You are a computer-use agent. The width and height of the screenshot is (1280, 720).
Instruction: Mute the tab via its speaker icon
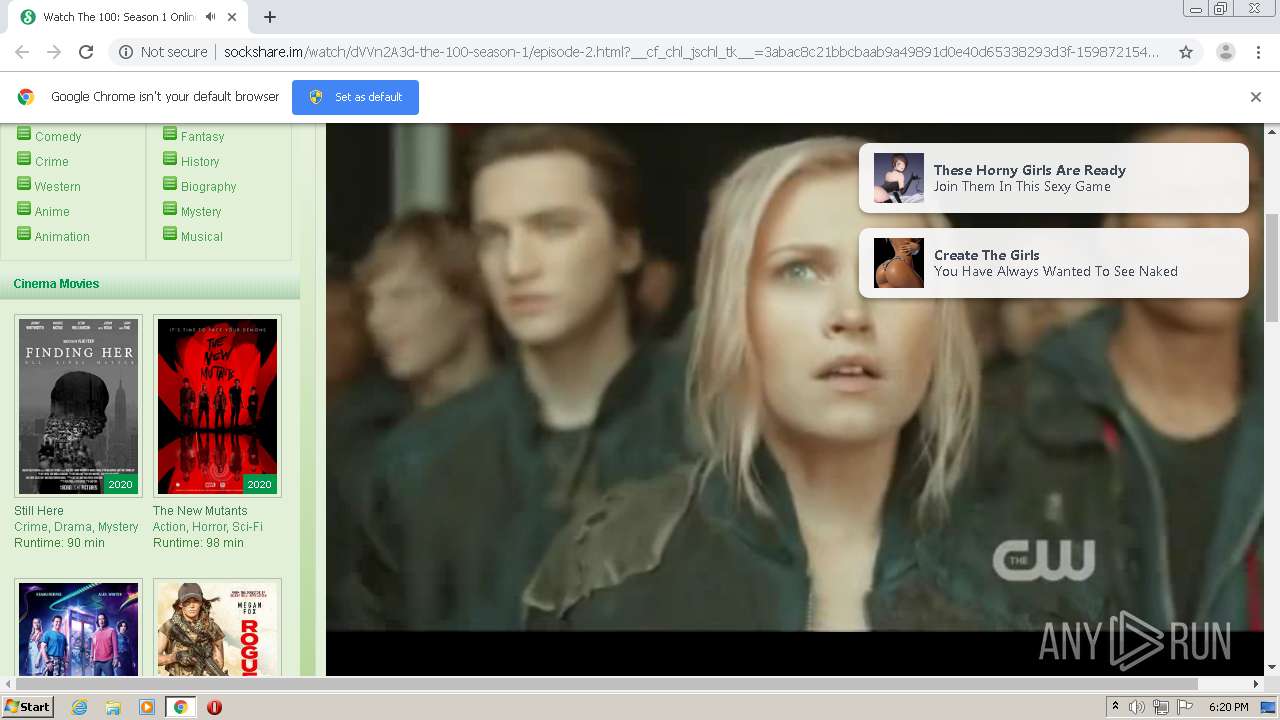point(210,17)
